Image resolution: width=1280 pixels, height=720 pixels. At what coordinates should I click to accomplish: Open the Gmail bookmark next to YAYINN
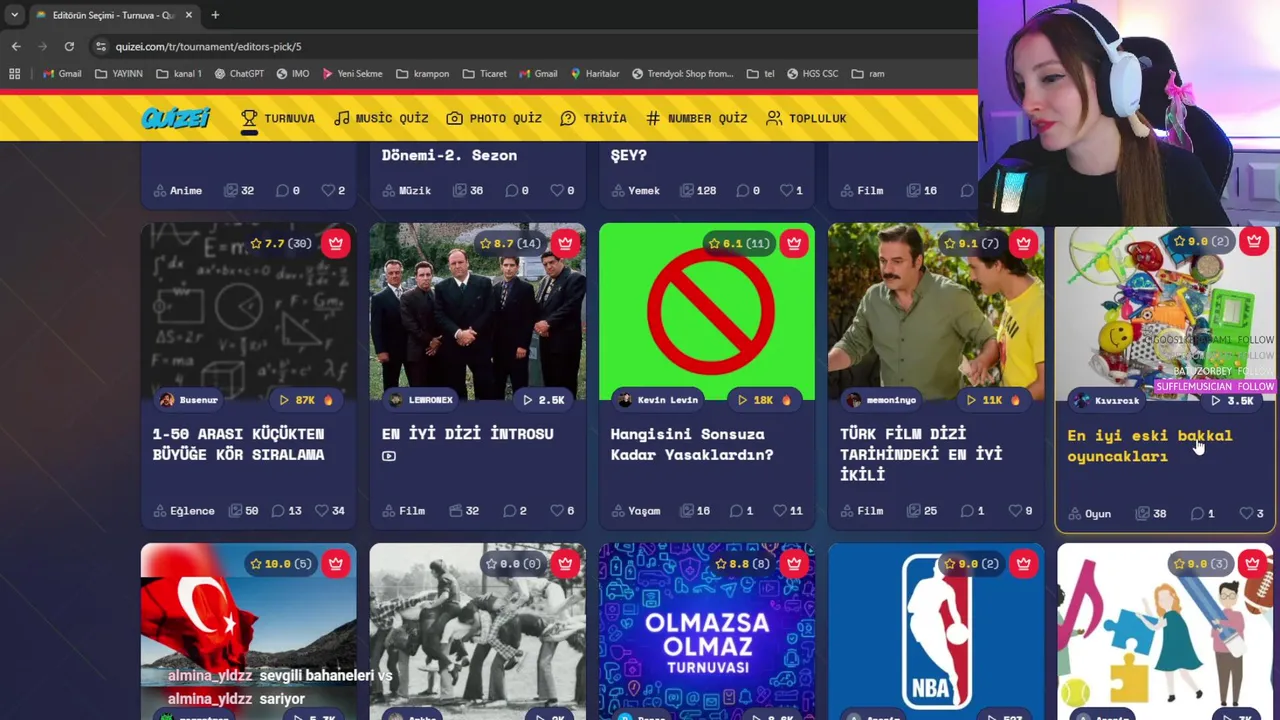coord(63,73)
